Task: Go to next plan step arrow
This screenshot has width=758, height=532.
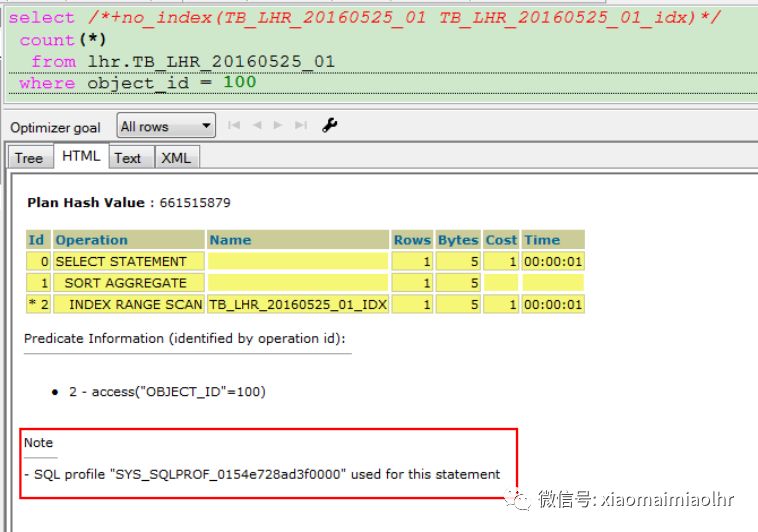Action: [x=278, y=125]
